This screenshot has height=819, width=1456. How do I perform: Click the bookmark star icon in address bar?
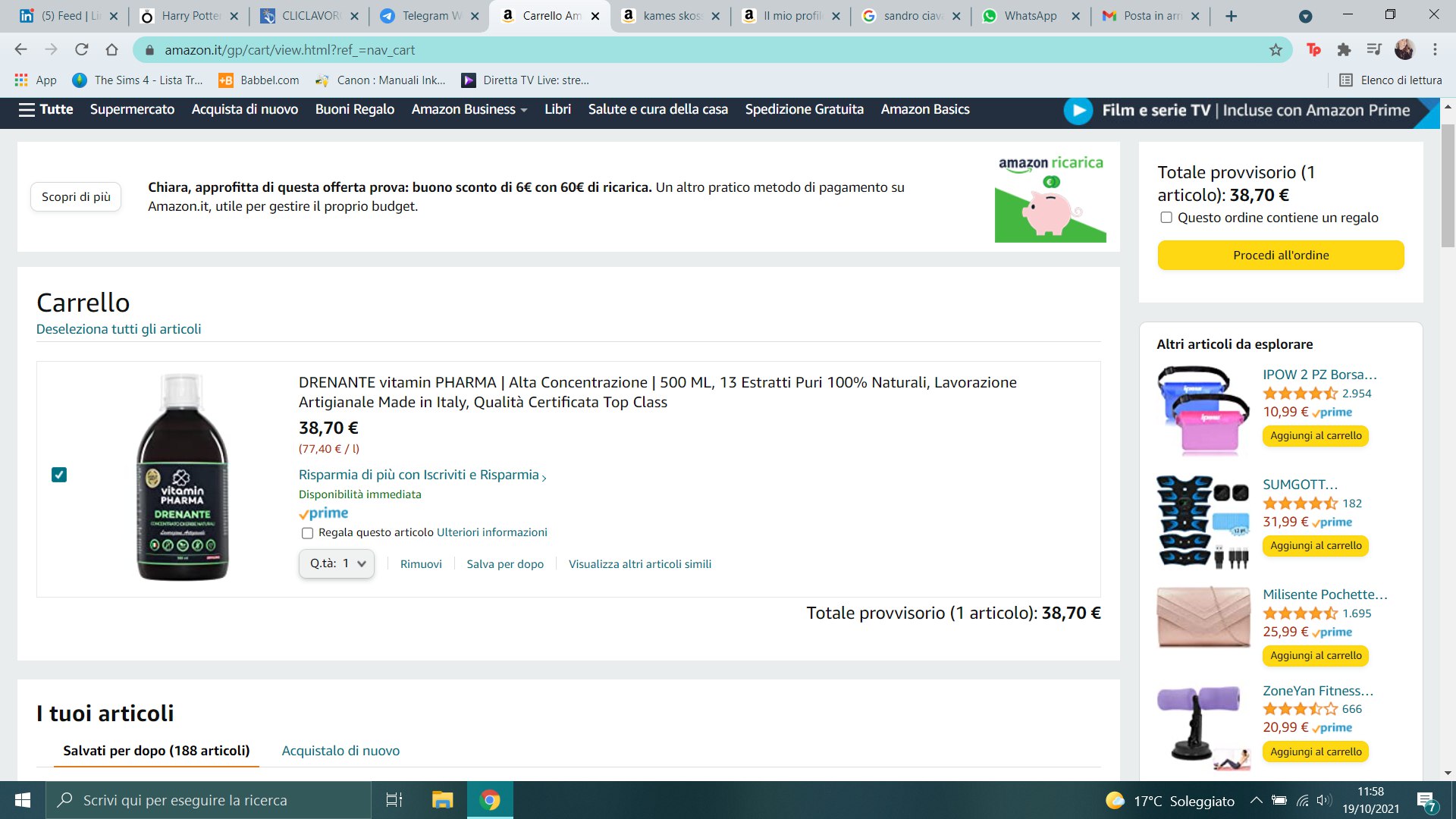(1276, 50)
